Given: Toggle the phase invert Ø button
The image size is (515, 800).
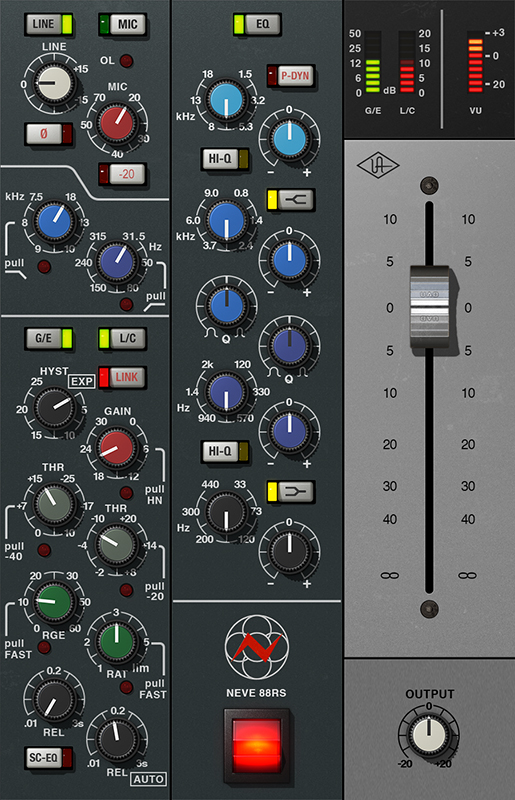Looking at the screenshot, I should [x=49, y=134].
